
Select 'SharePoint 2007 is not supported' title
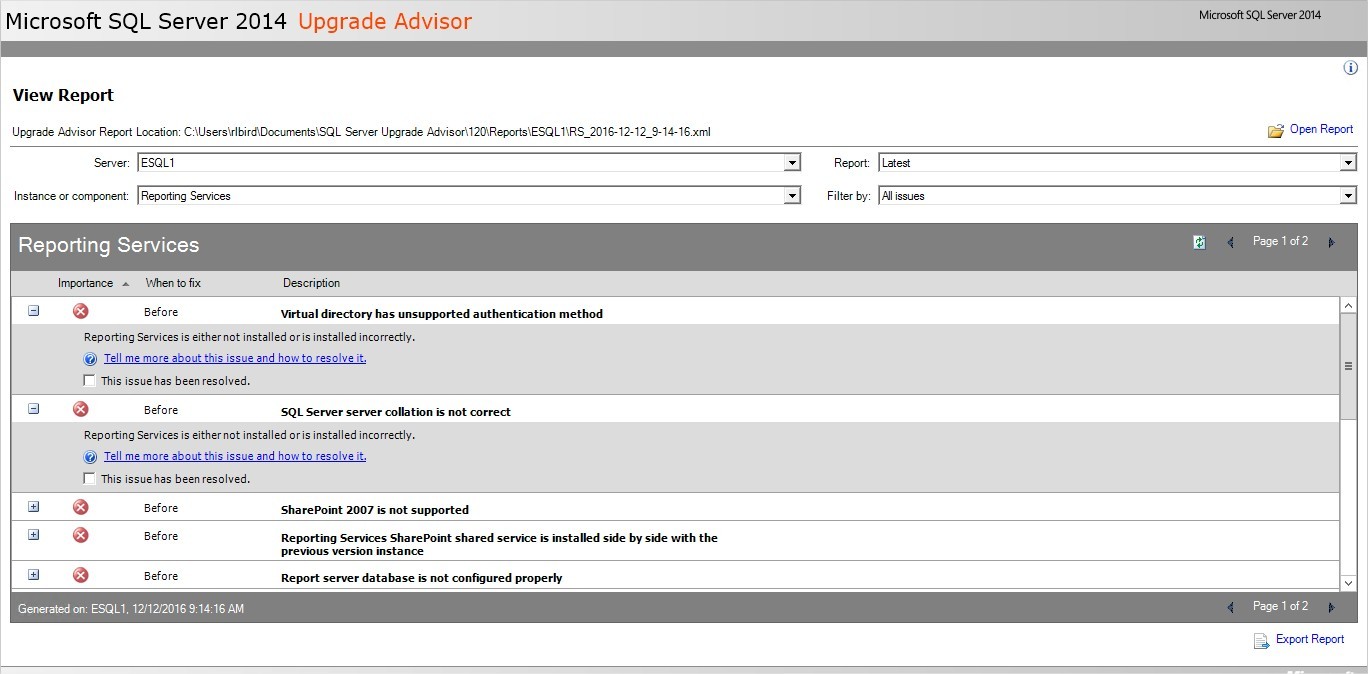click(x=375, y=510)
